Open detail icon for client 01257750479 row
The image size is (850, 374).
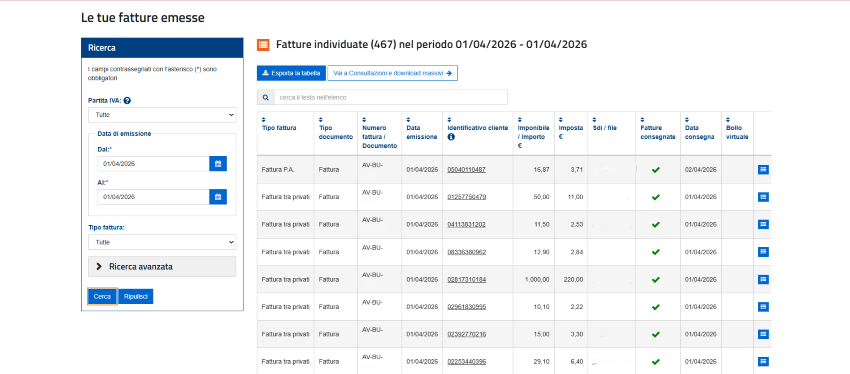click(x=763, y=197)
